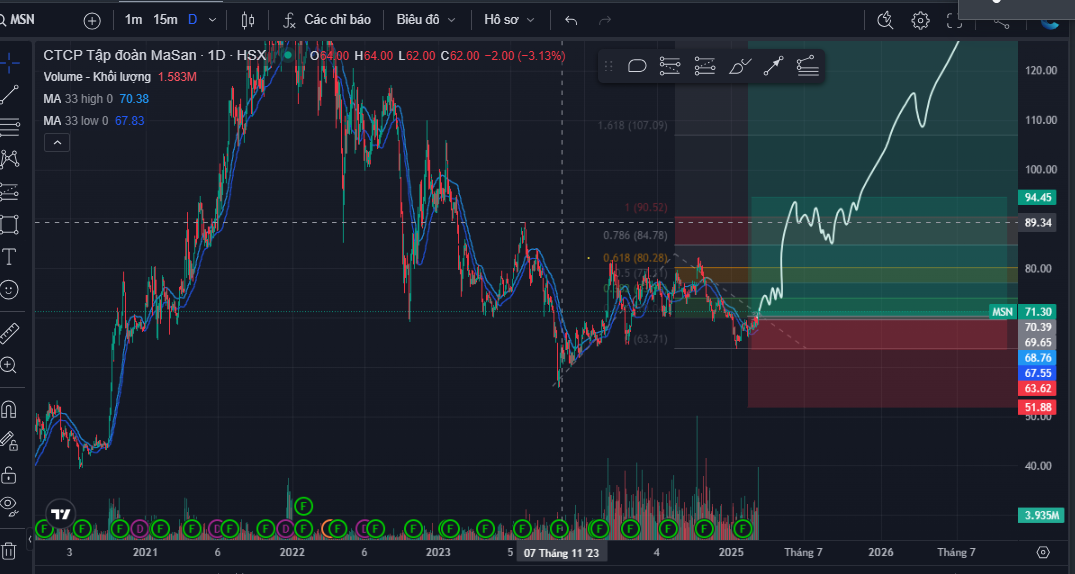1075x574 pixels.
Task: Undo the last chart action
Action: pyautogui.click(x=571, y=21)
